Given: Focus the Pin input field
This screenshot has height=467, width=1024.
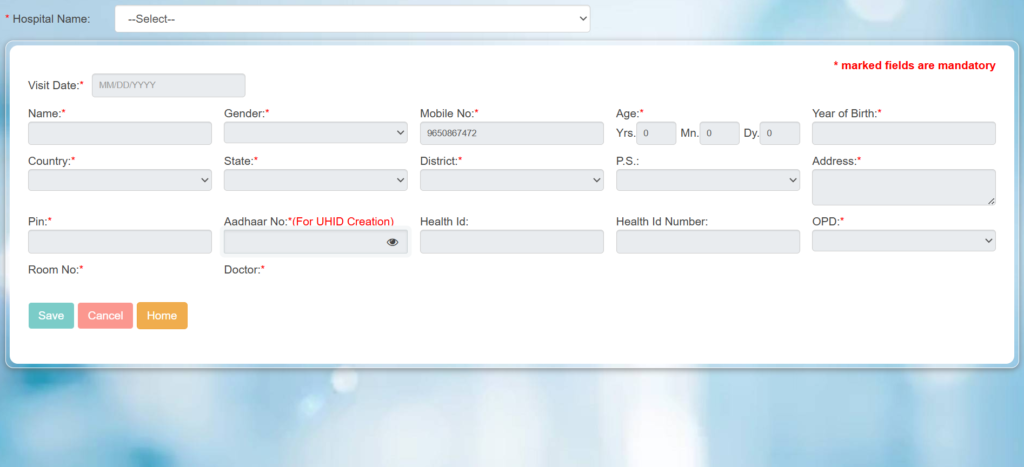Looking at the screenshot, I should point(120,242).
